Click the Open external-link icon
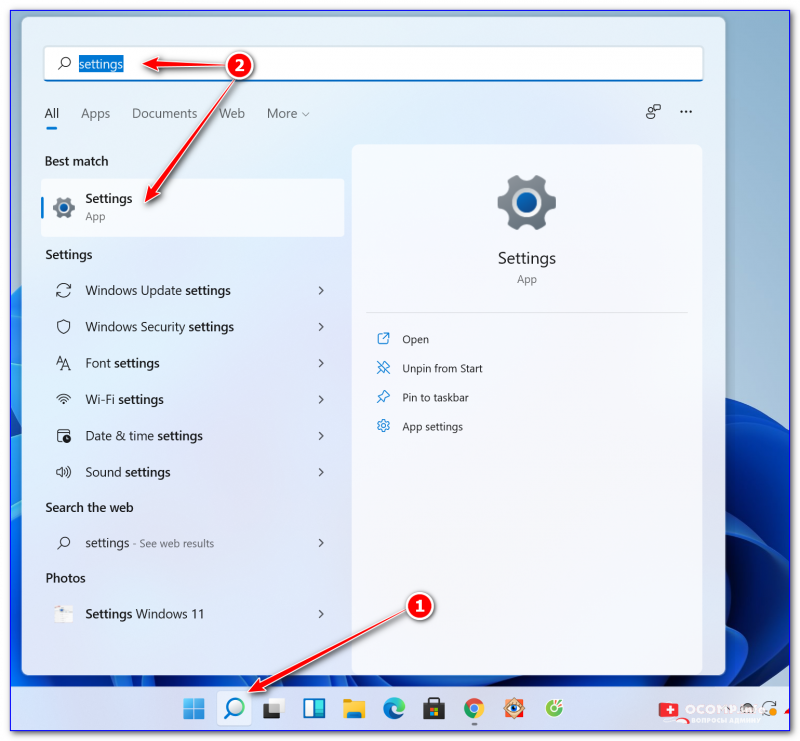This screenshot has height=741, width=800. click(x=383, y=338)
